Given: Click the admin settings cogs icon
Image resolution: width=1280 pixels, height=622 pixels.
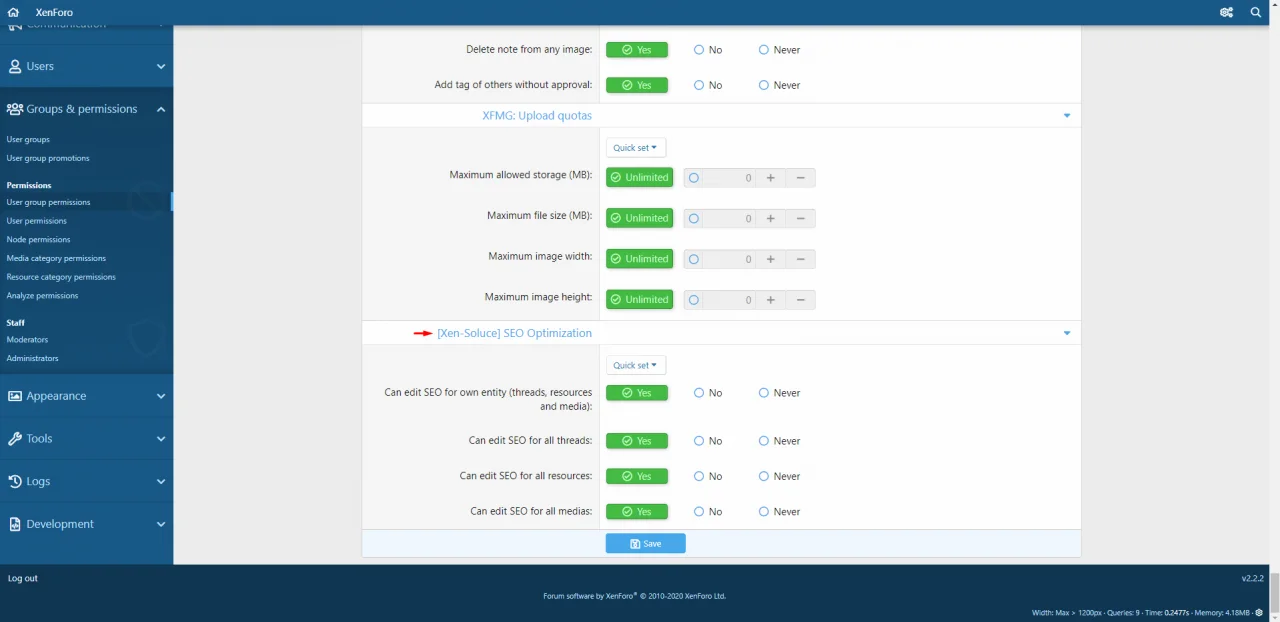Looking at the screenshot, I should coord(1226,12).
